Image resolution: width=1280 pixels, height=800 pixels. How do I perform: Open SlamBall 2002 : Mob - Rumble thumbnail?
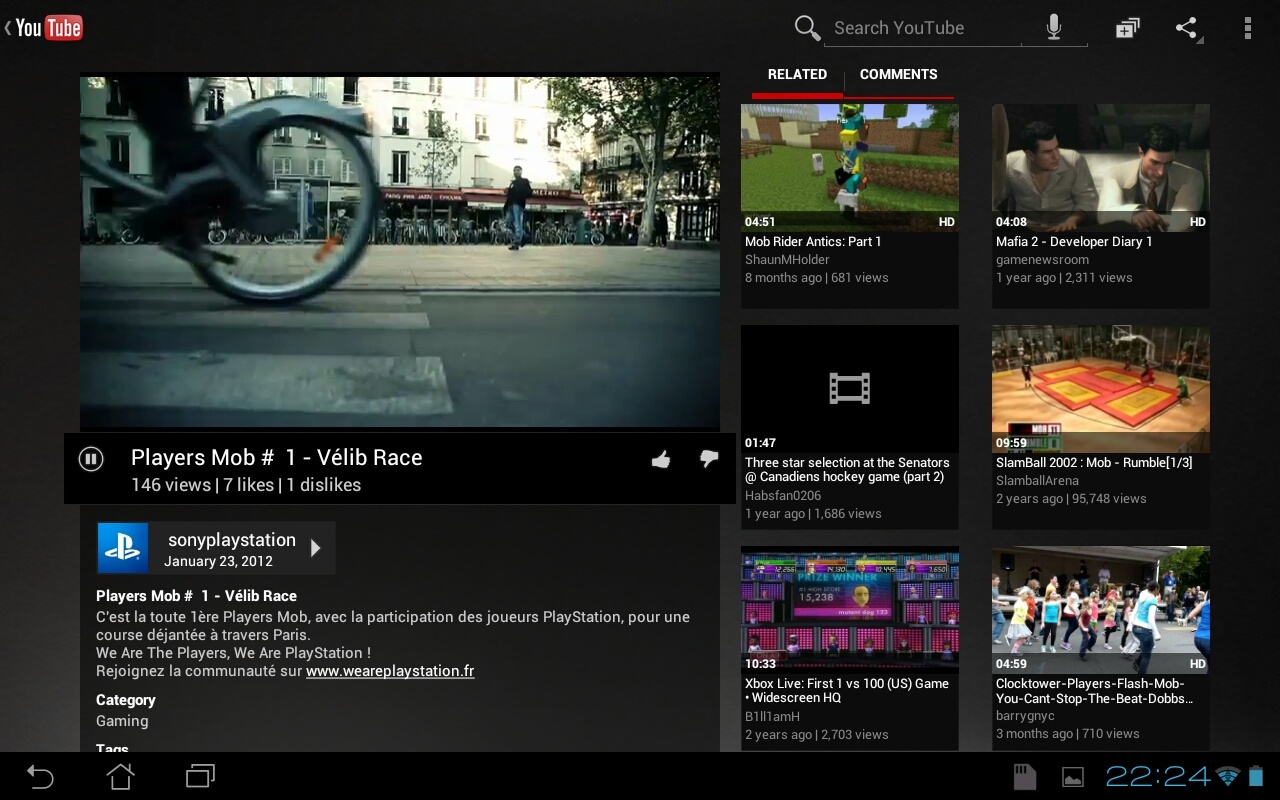point(1101,388)
